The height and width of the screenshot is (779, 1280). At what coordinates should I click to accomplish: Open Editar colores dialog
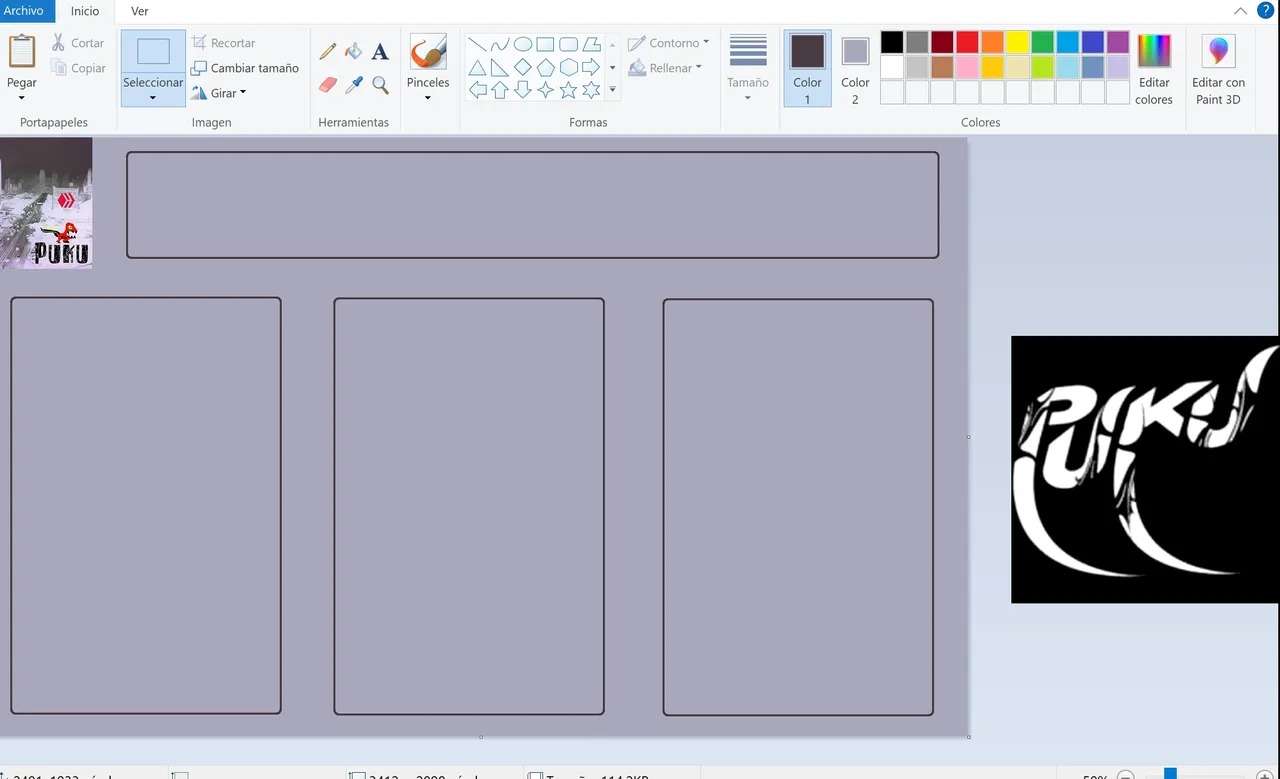[x=1154, y=68]
